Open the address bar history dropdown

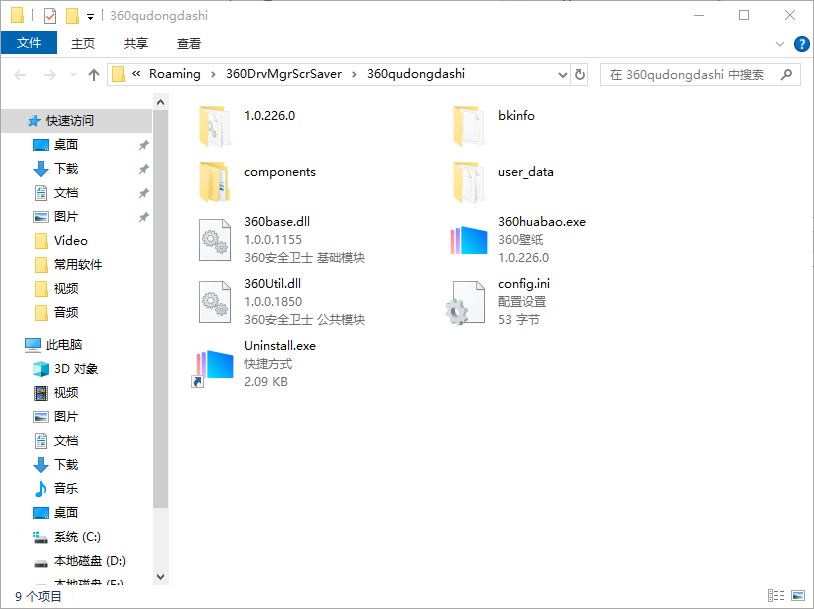click(562, 75)
